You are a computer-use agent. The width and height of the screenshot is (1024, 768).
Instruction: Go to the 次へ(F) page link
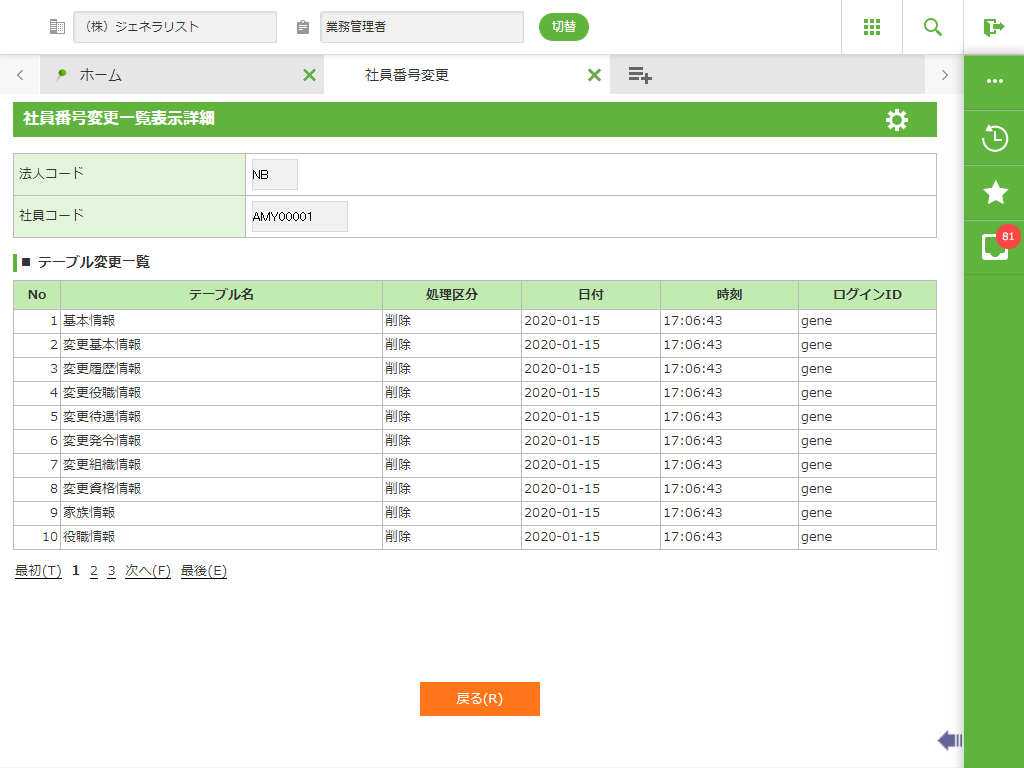[148, 571]
